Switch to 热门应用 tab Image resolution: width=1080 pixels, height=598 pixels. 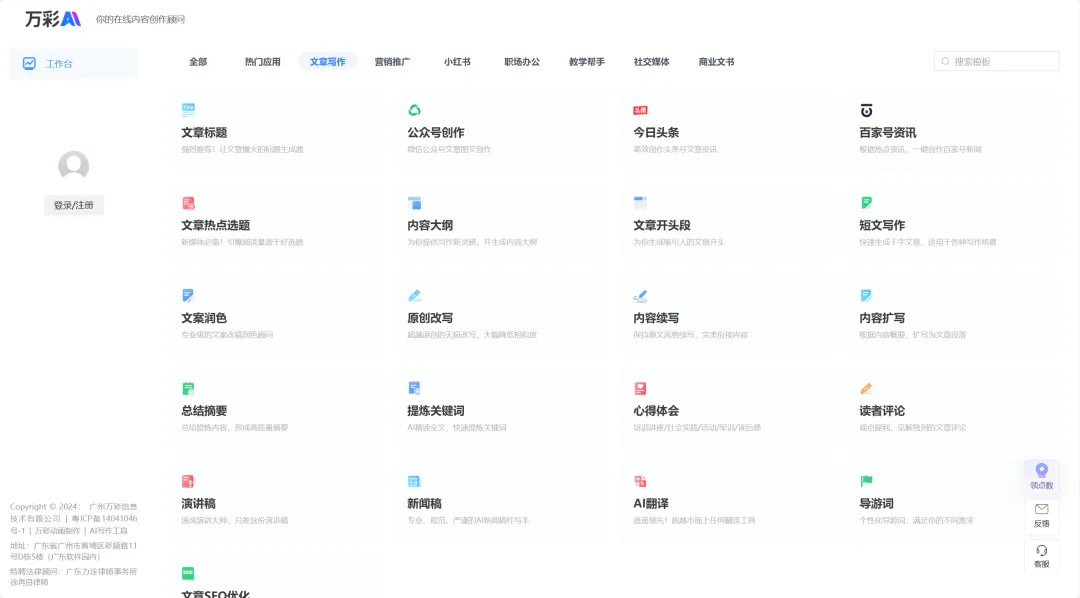click(x=262, y=61)
